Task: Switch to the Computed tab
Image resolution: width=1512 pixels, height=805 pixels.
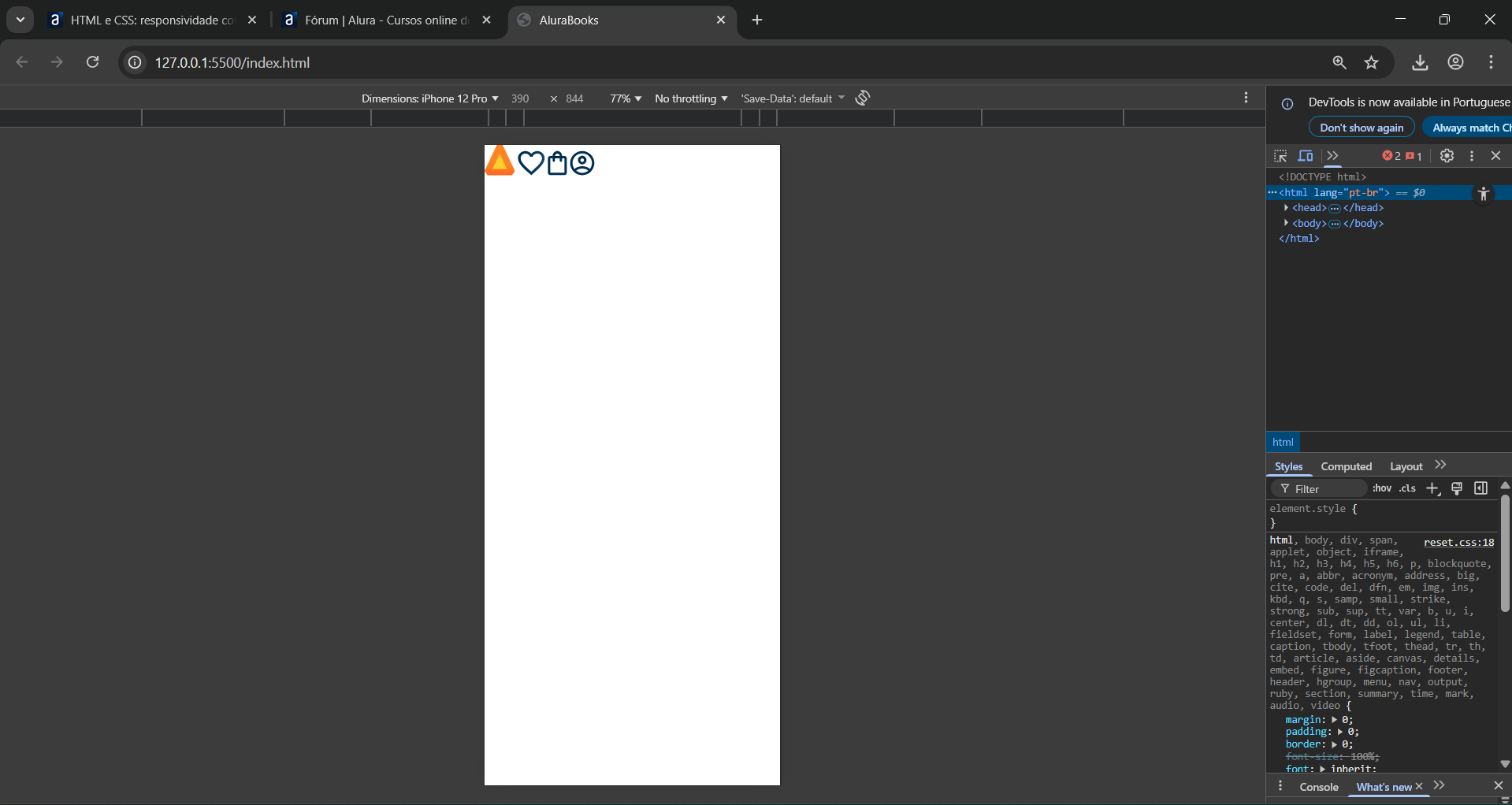Action: (1346, 466)
